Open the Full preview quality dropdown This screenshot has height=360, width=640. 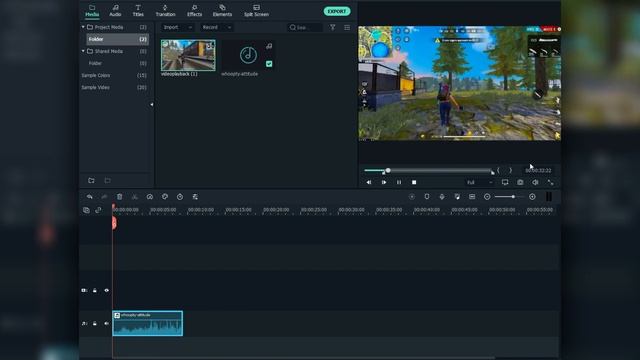pos(480,182)
